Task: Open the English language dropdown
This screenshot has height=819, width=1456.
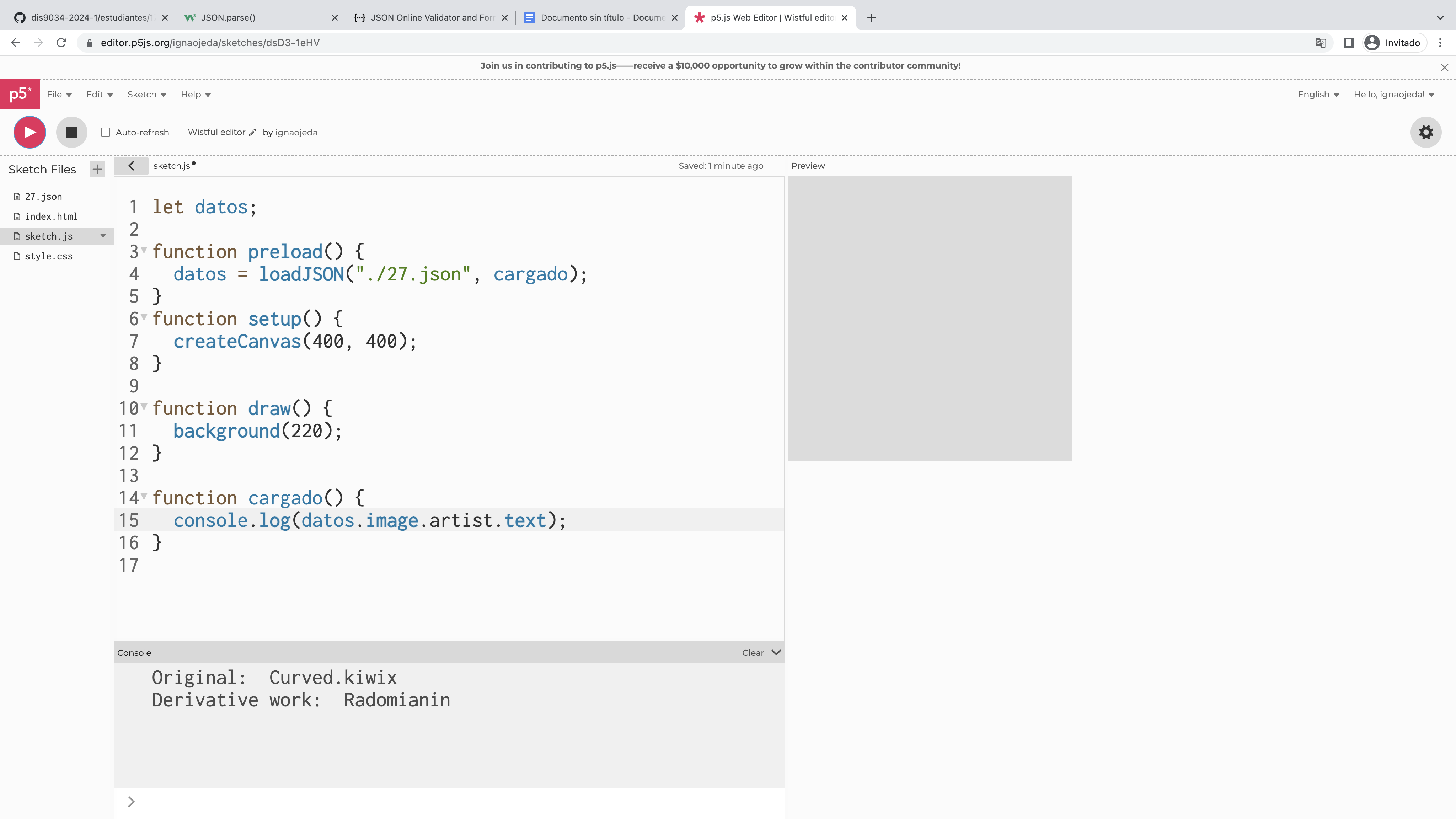Action: tap(1318, 95)
